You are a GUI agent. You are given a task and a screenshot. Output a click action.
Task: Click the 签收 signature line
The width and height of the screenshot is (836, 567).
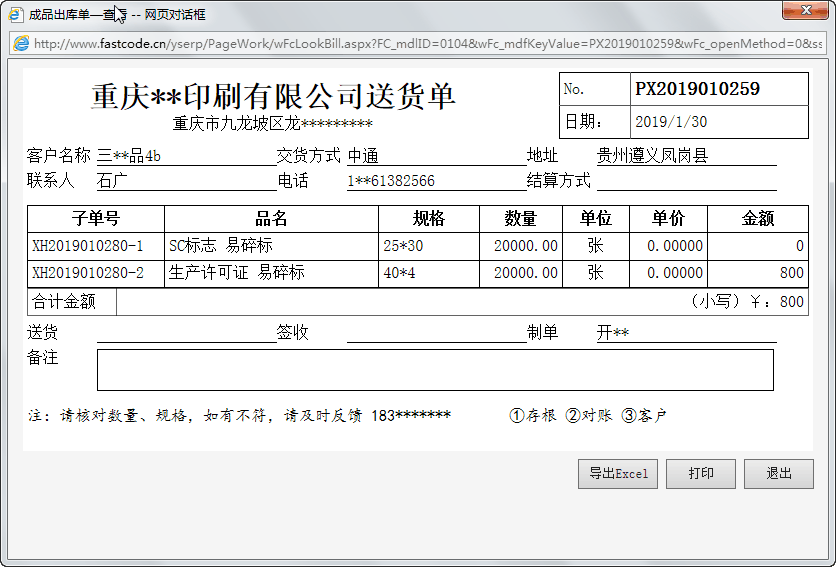(x=437, y=333)
